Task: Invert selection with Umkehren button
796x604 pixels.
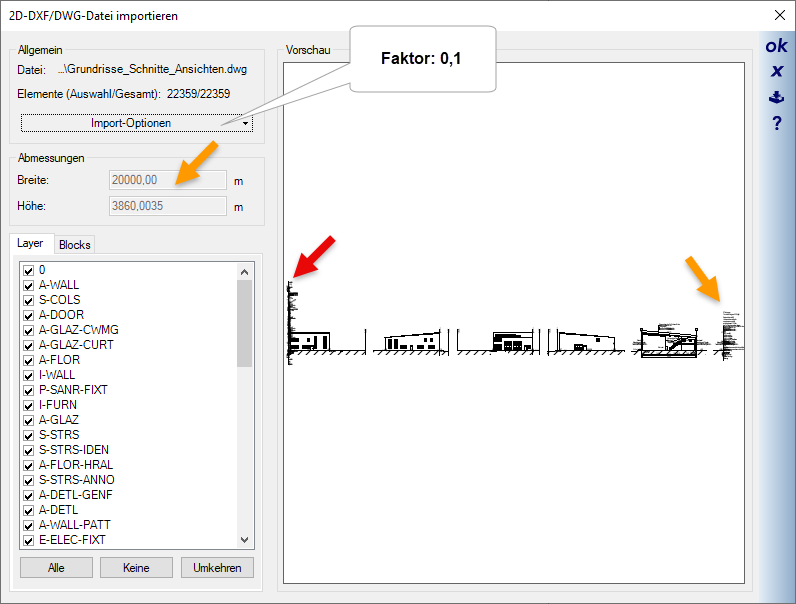Action: pos(217,568)
